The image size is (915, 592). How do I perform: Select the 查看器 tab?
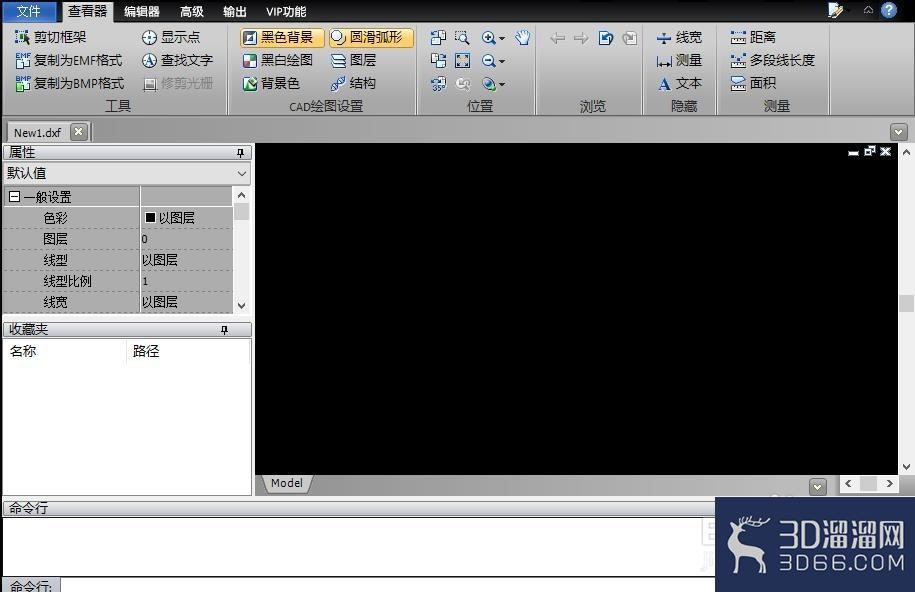pos(88,11)
